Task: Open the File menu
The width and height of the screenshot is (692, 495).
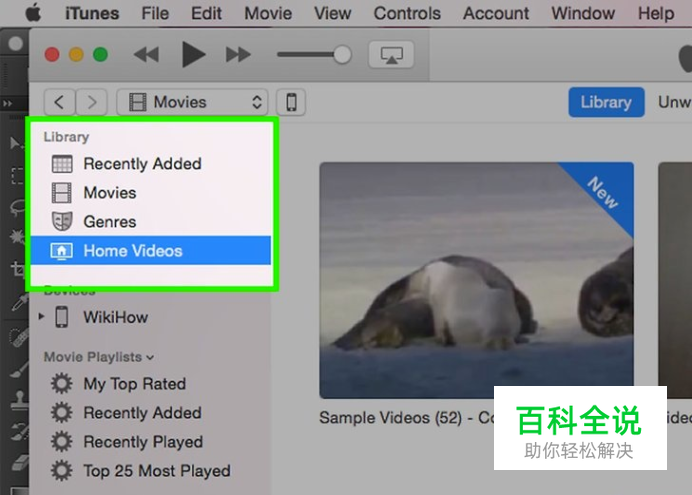Action: [155, 13]
